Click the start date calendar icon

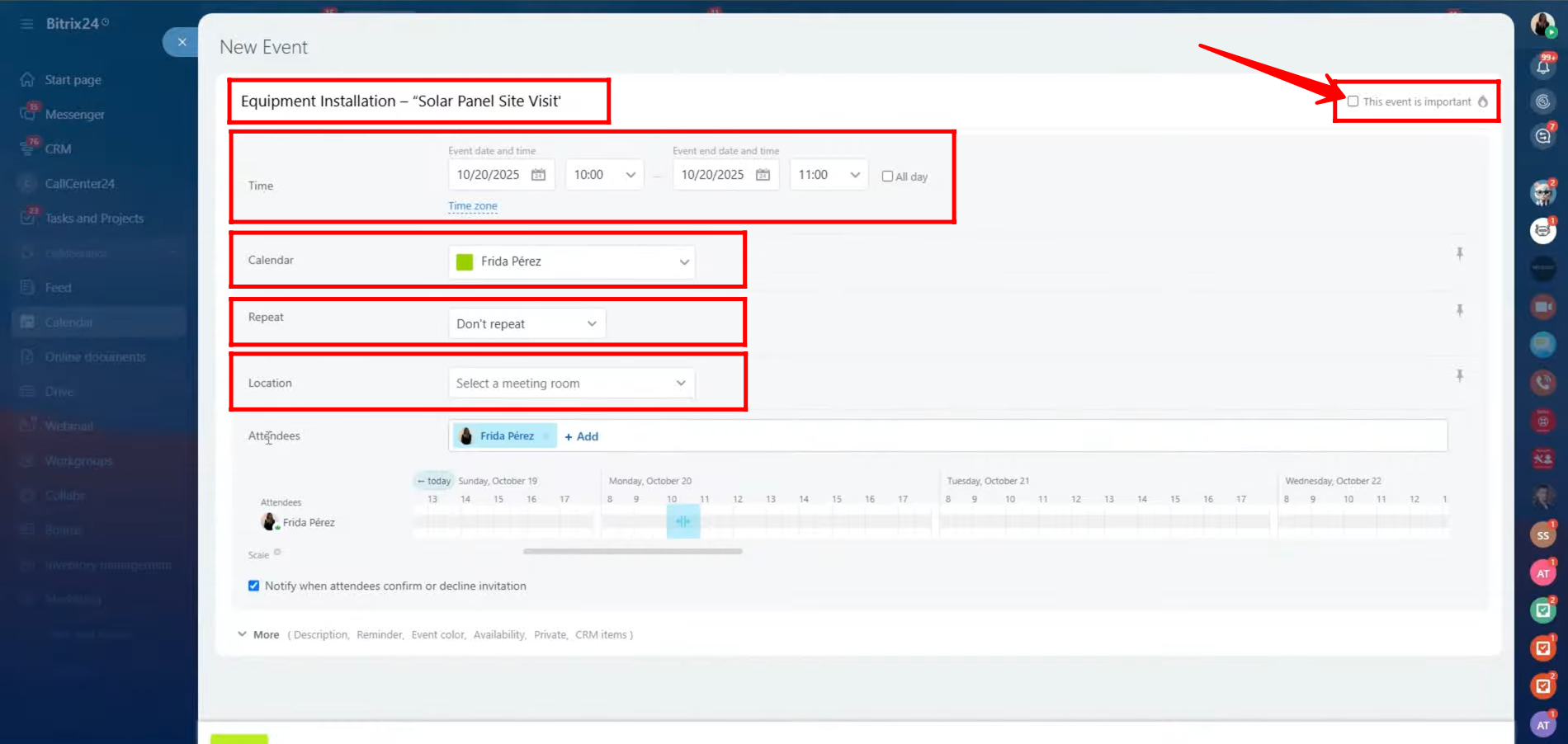(538, 175)
